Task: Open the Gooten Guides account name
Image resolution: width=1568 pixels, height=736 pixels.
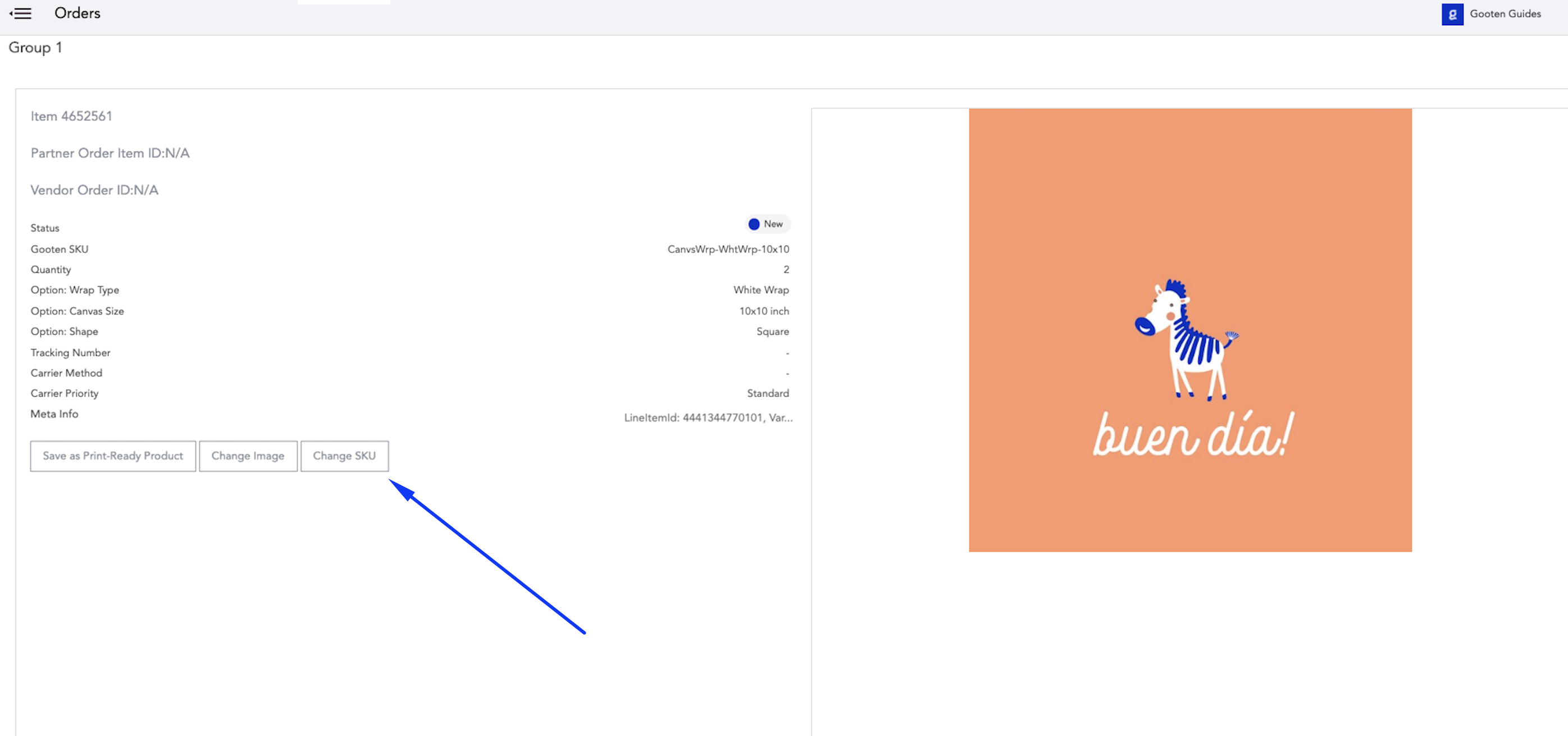Action: [x=1505, y=14]
